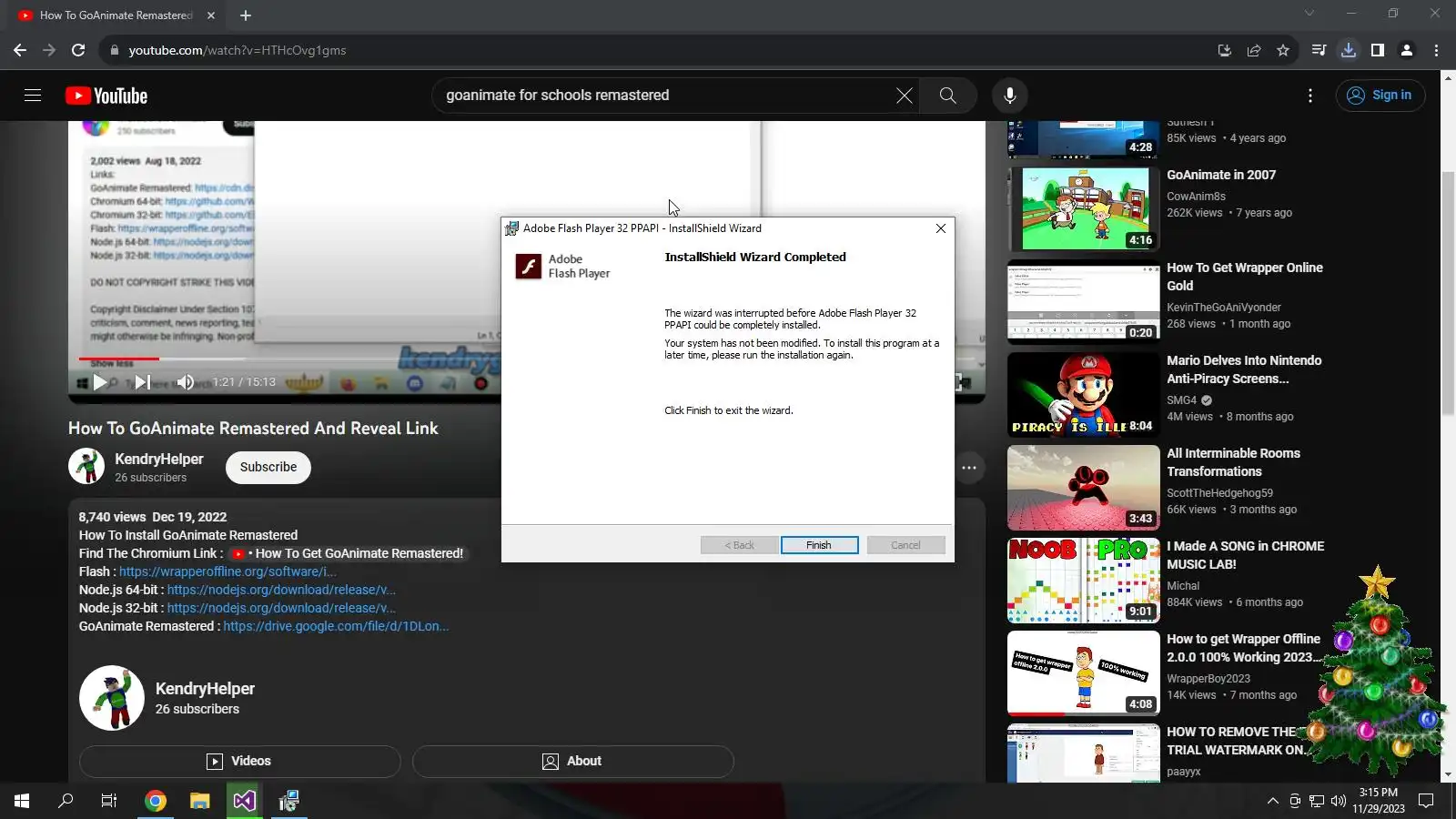Open I Made A SONG in CHROME MUSIC LAB
This screenshot has width=1456, height=819.
coord(1246,555)
